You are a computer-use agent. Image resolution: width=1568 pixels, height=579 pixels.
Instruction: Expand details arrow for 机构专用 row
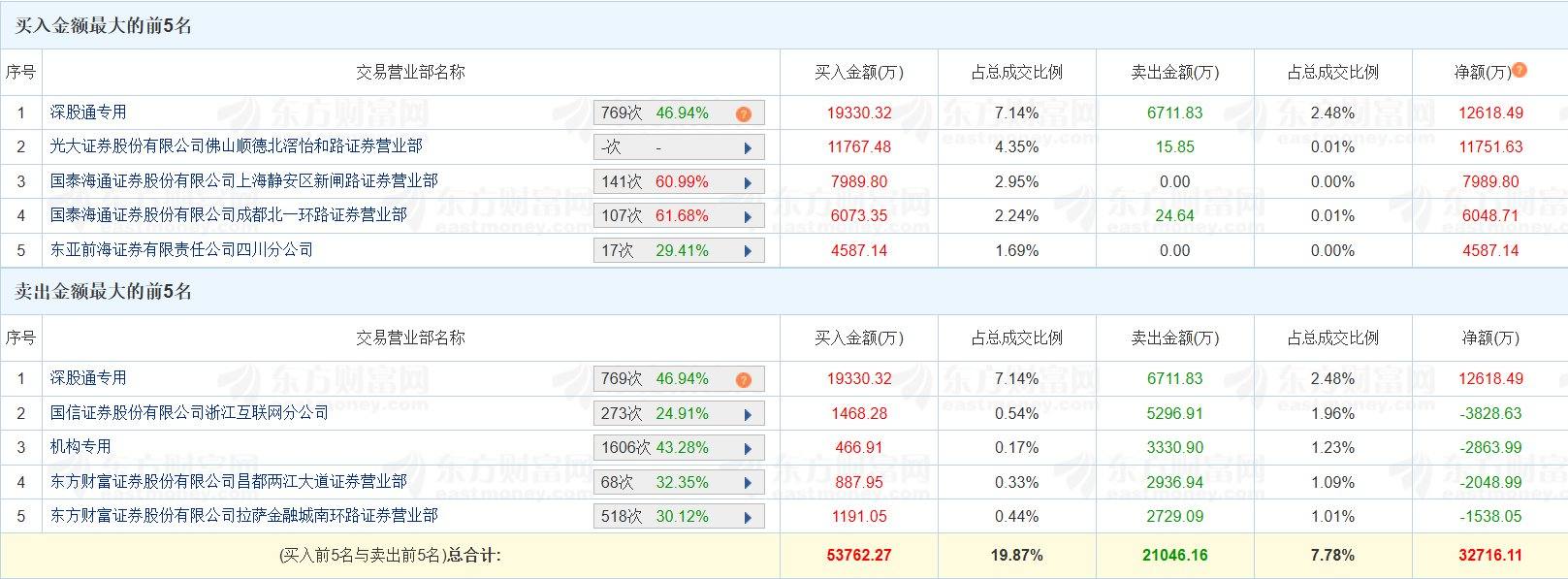(748, 448)
